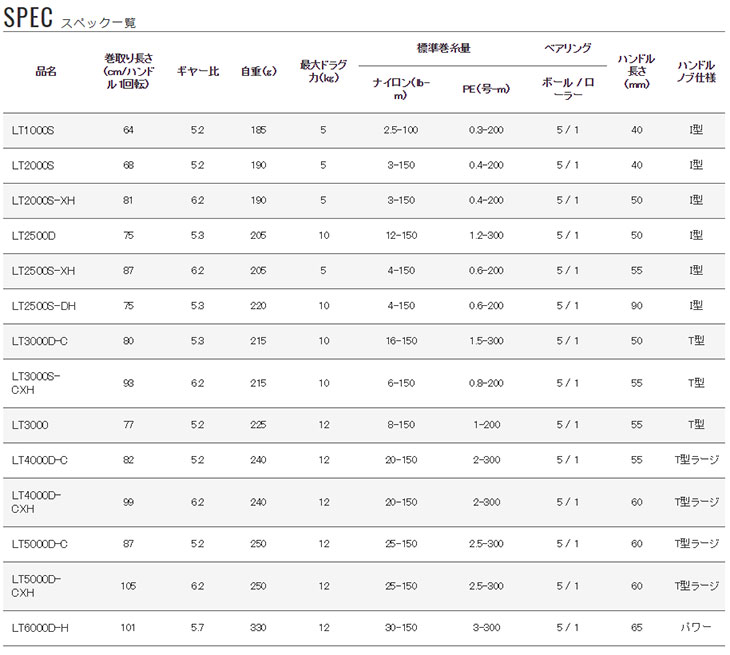Click the ベアリング header cell
This screenshot has height=655, width=730.
[x=566, y=48]
